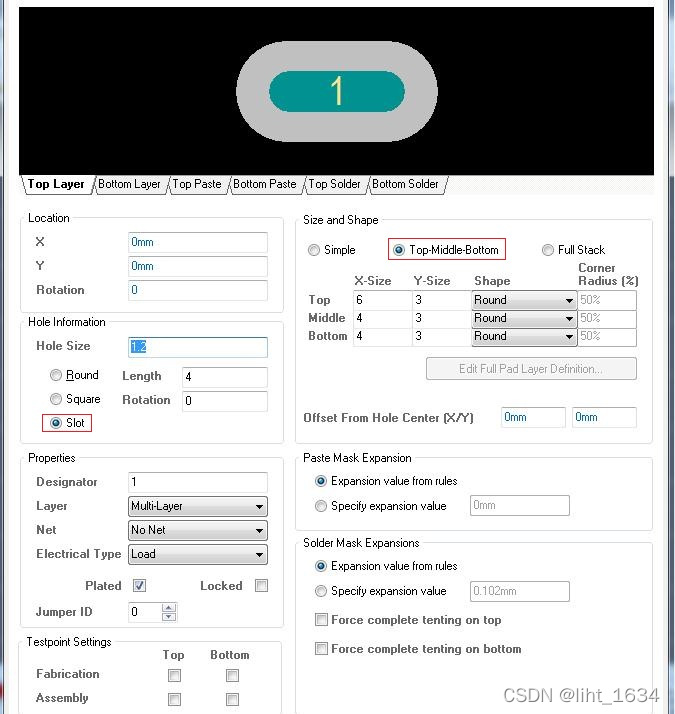
Task: Click Edit Full Pad Layer Definition button
Action: [531, 369]
